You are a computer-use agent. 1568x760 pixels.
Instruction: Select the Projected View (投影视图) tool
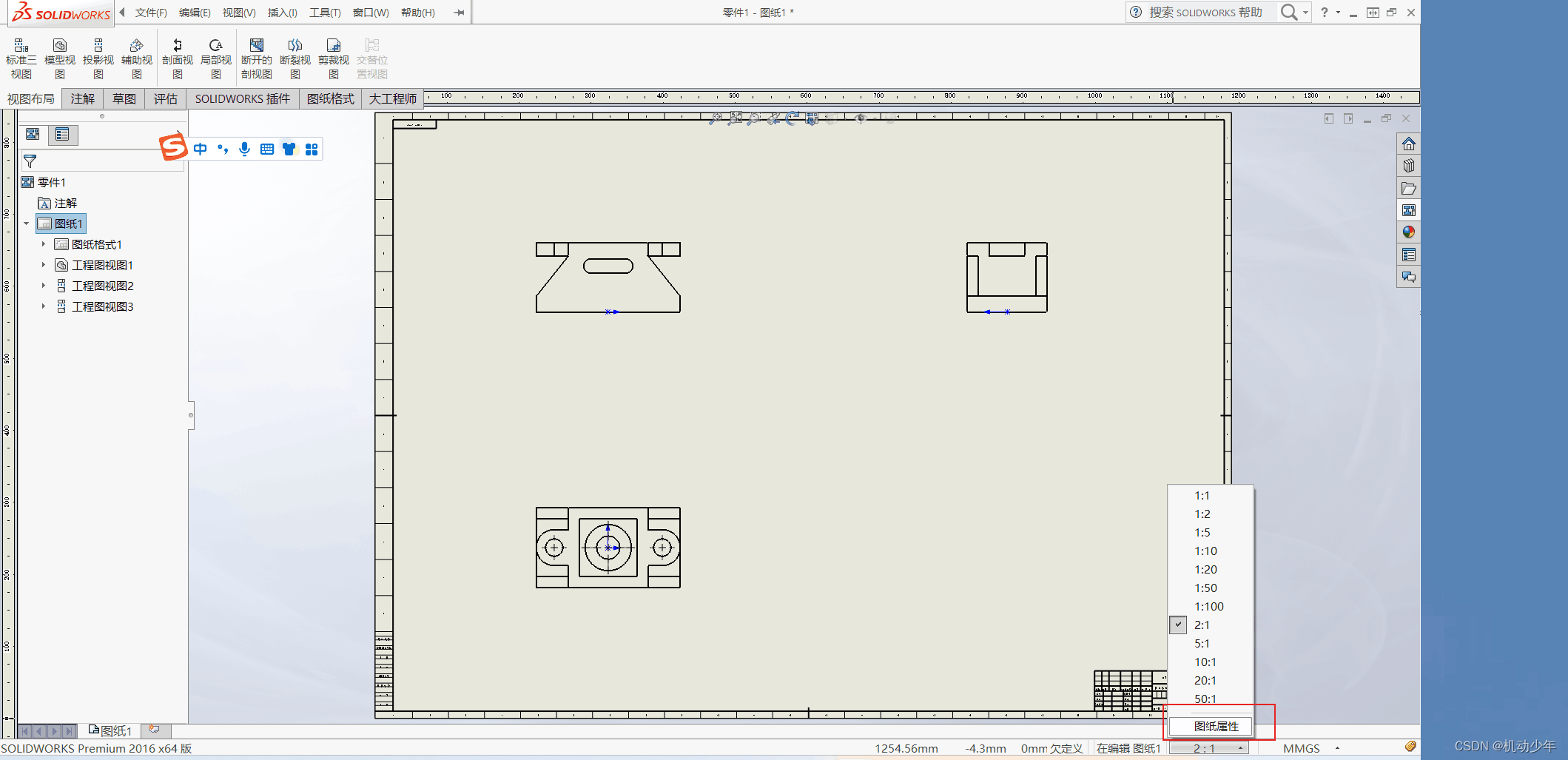(98, 58)
